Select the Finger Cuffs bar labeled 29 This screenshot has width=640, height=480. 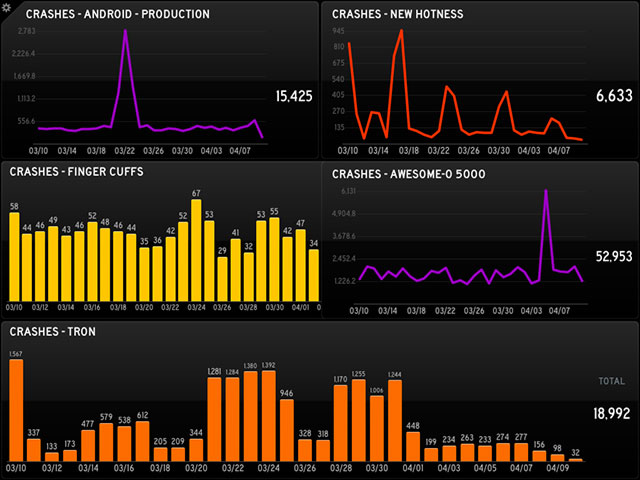pyautogui.click(x=222, y=279)
